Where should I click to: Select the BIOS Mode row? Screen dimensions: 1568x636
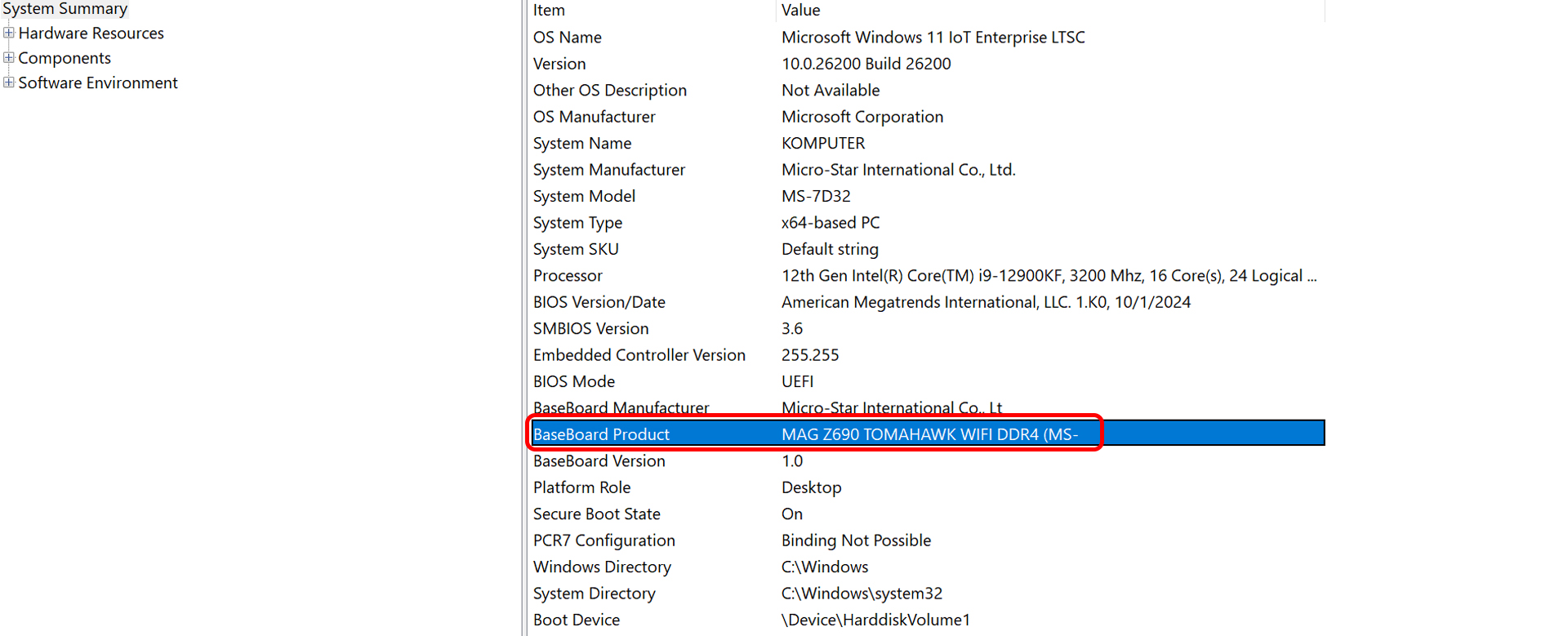573,382
